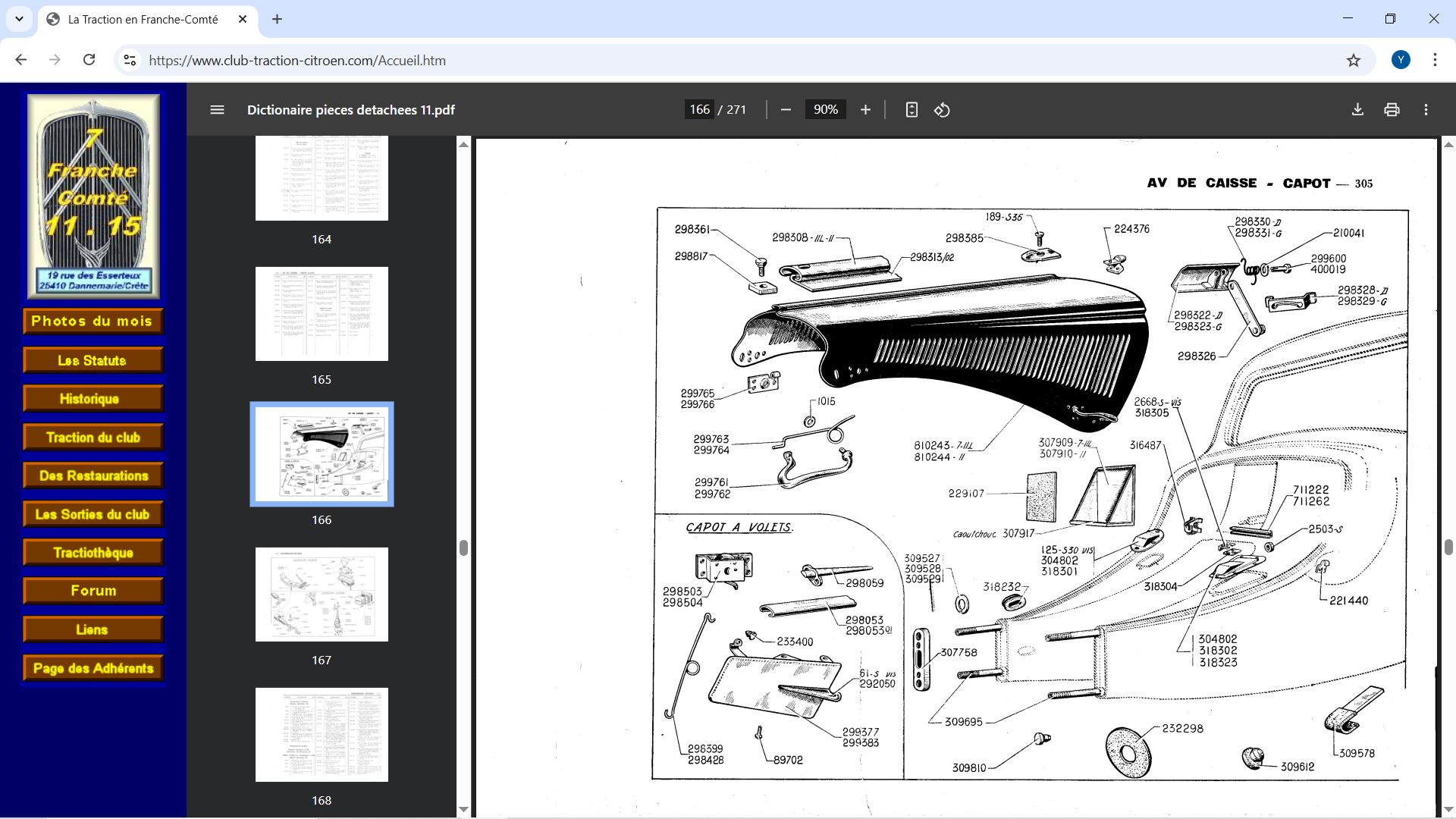Print the PDF document

pyautogui.click(x=1392, y=110)
